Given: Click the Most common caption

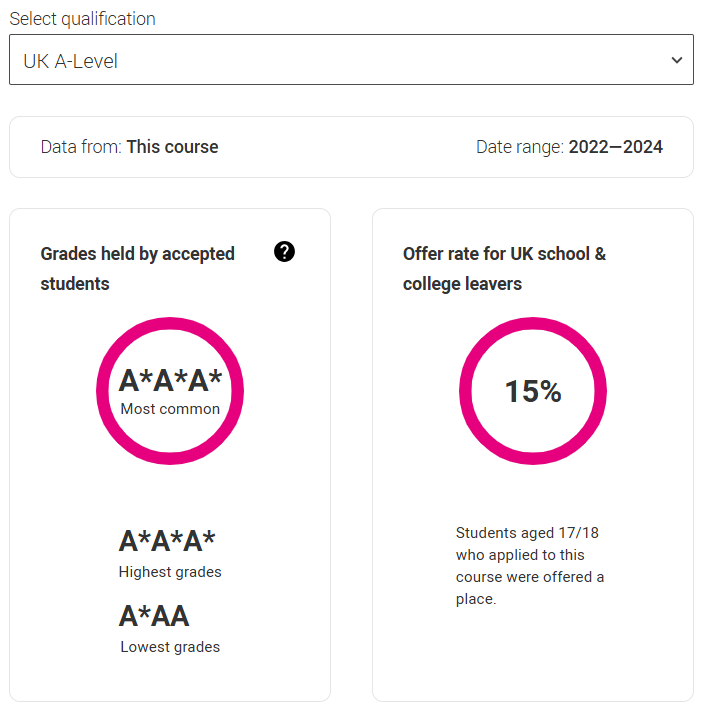Looking at the screenshot, I should 170,408.
